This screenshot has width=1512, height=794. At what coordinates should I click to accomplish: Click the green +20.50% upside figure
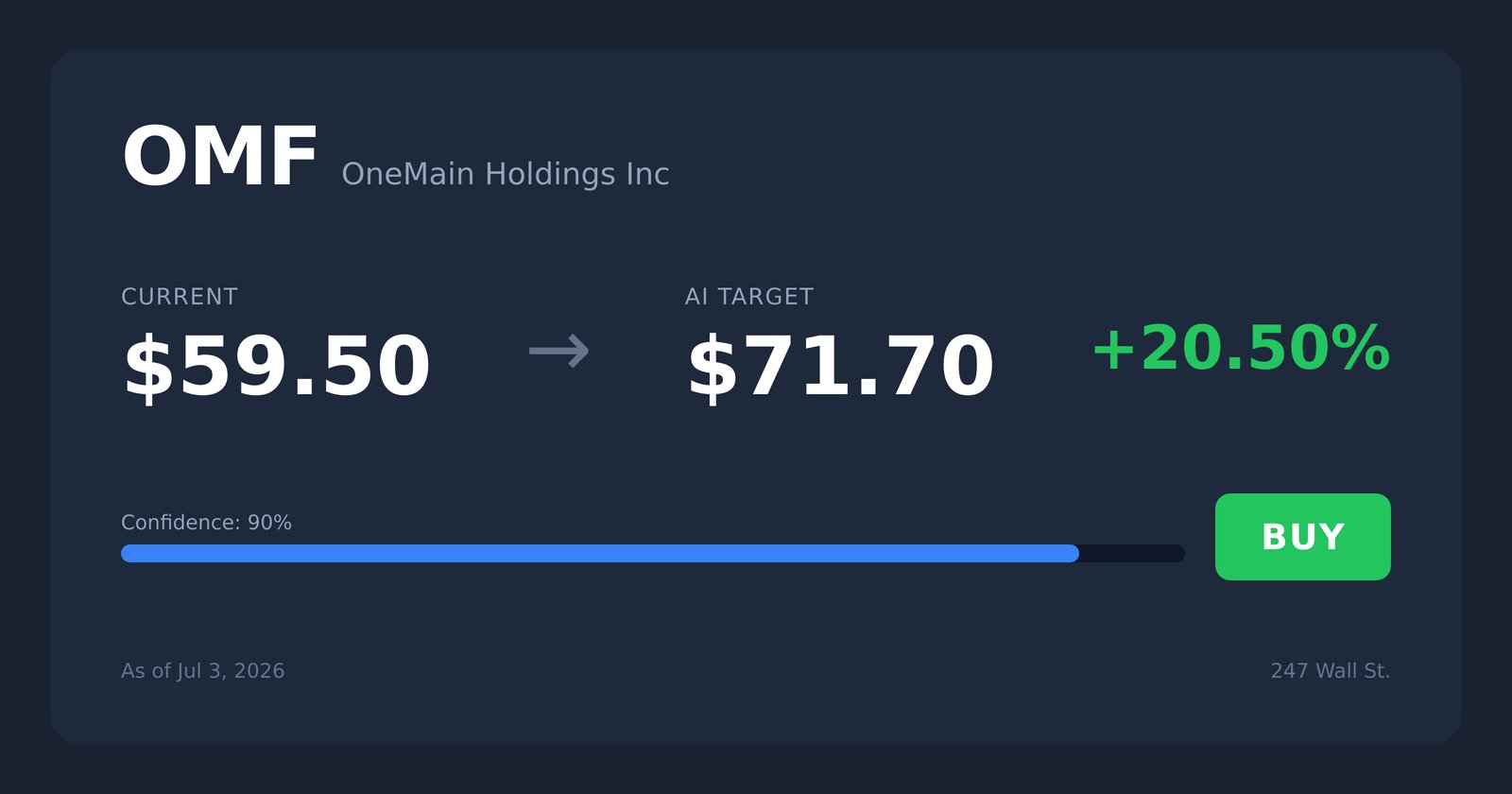pos(1241,349)
